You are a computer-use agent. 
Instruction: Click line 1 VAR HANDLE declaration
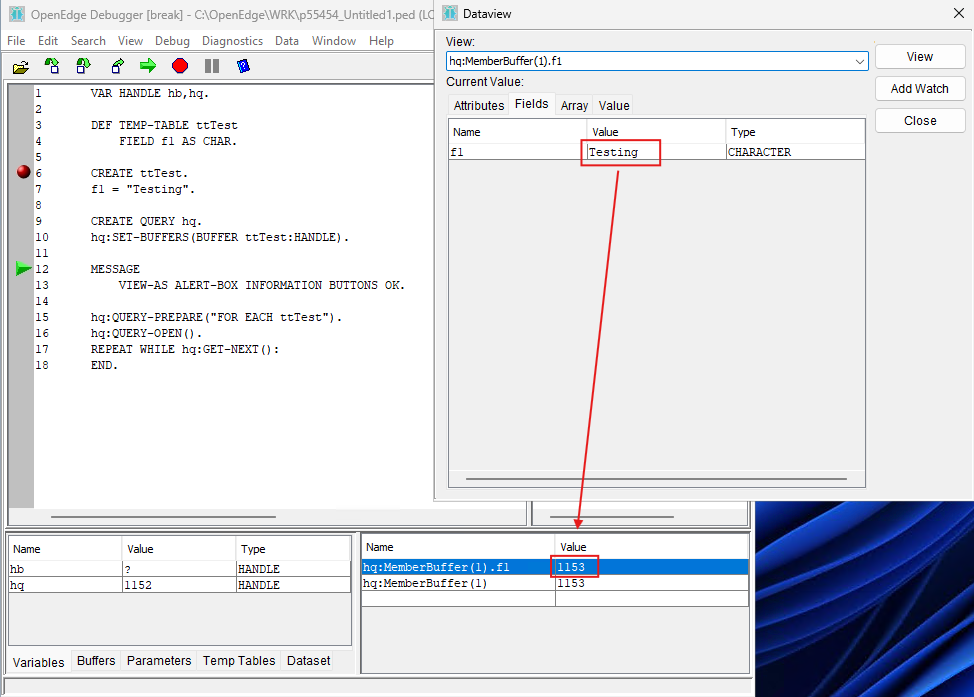pyautogui.click(x=150, y=93)
